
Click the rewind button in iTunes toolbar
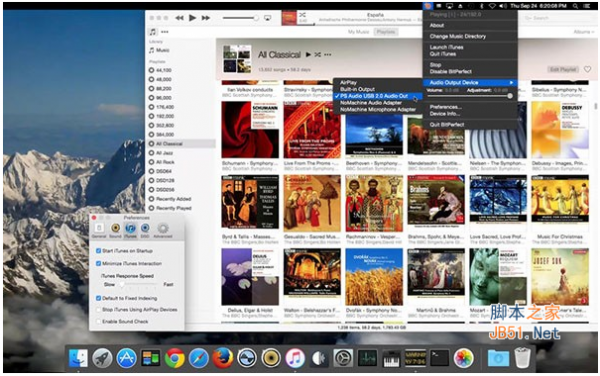tap(179, 18)
